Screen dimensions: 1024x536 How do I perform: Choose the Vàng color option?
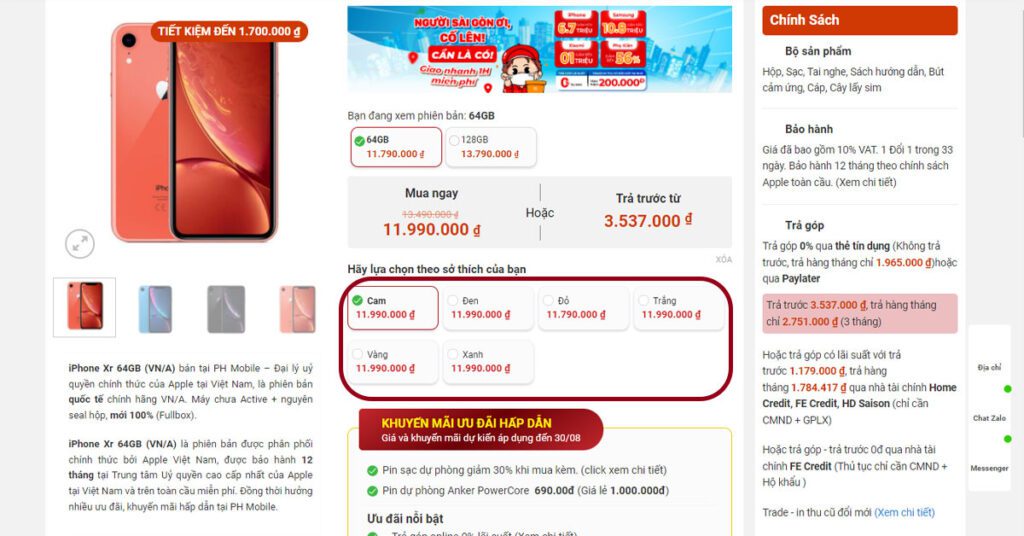[392, 362]
